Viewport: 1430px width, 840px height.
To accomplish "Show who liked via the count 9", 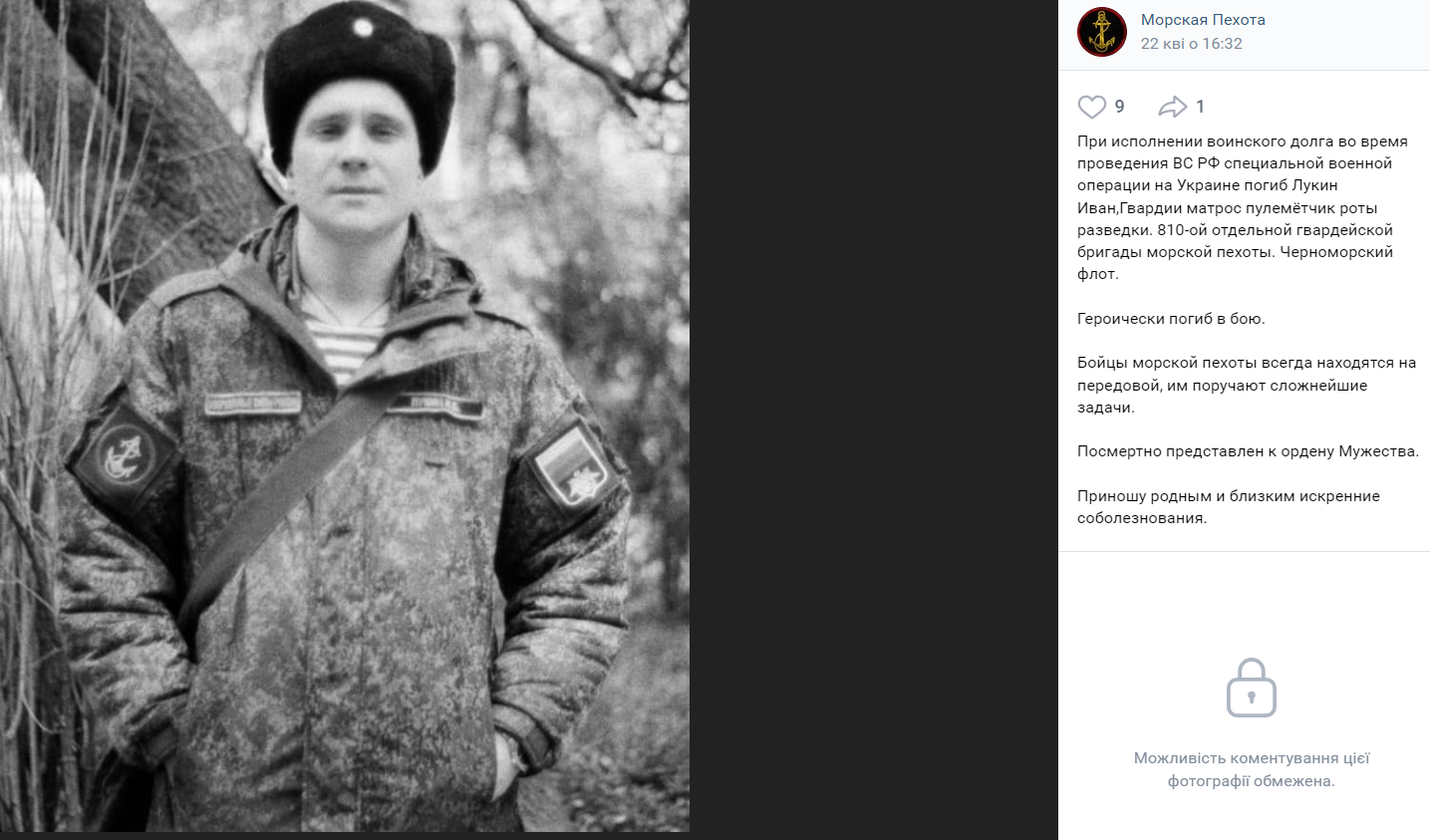I will click(x=1120, y=107).
